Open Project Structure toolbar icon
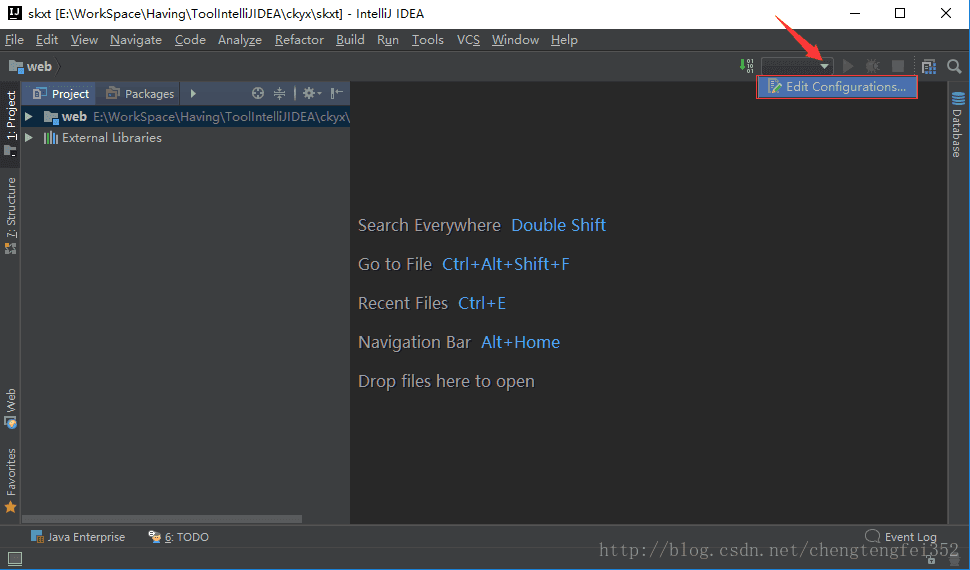Image resolution: width=970 pixels, height=570 pixels. (929, 66)
